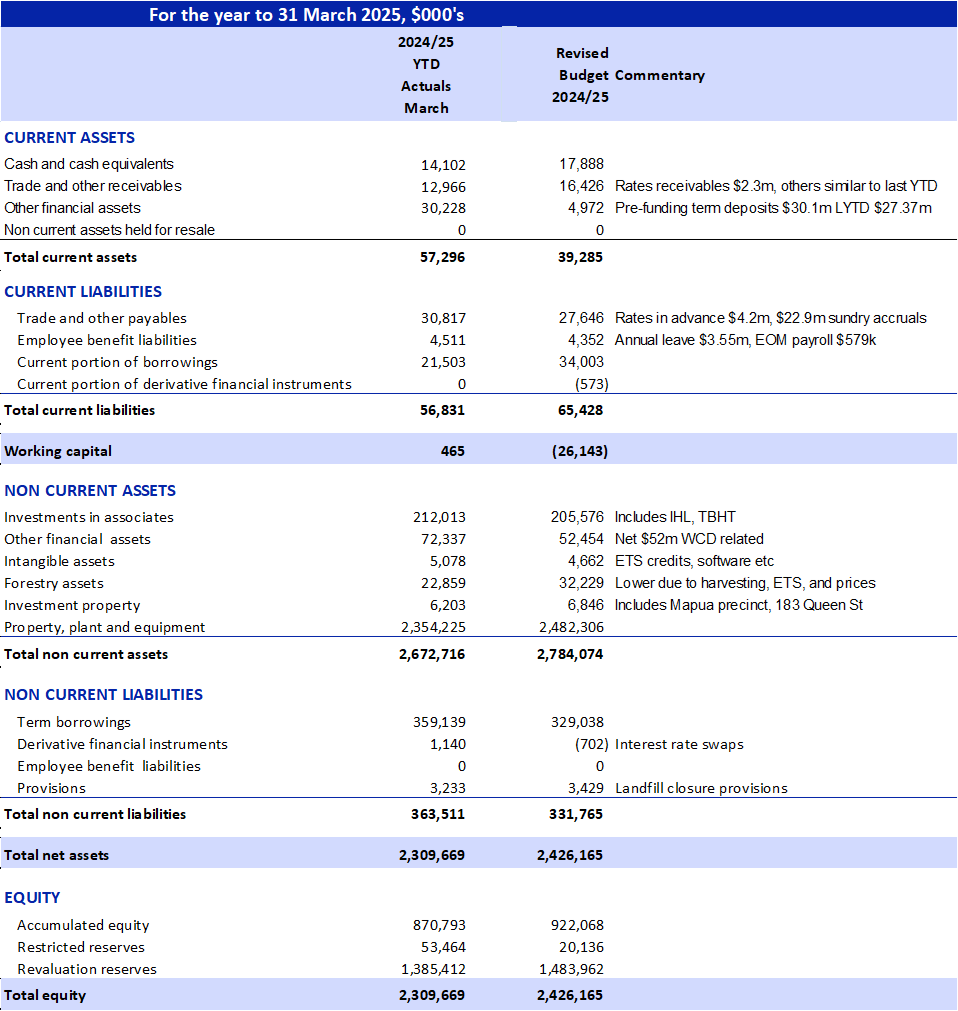The width and height of the screenshot is (958, 1011).
Task: Select the 'Pre-funding term deposits' commentary
Action: pos(773,208)
